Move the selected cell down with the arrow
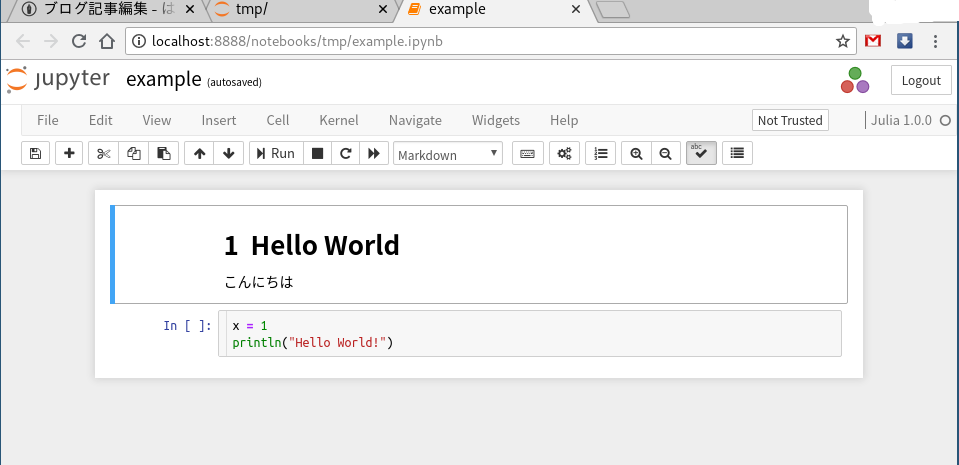Screen dimensions: 959x465 pyautogui.click(x=229, y=154)
